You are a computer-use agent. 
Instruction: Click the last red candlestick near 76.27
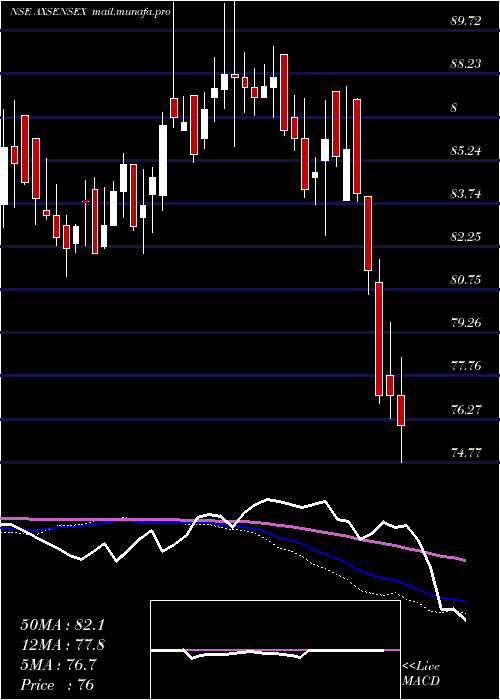click(x=401, y=410)
